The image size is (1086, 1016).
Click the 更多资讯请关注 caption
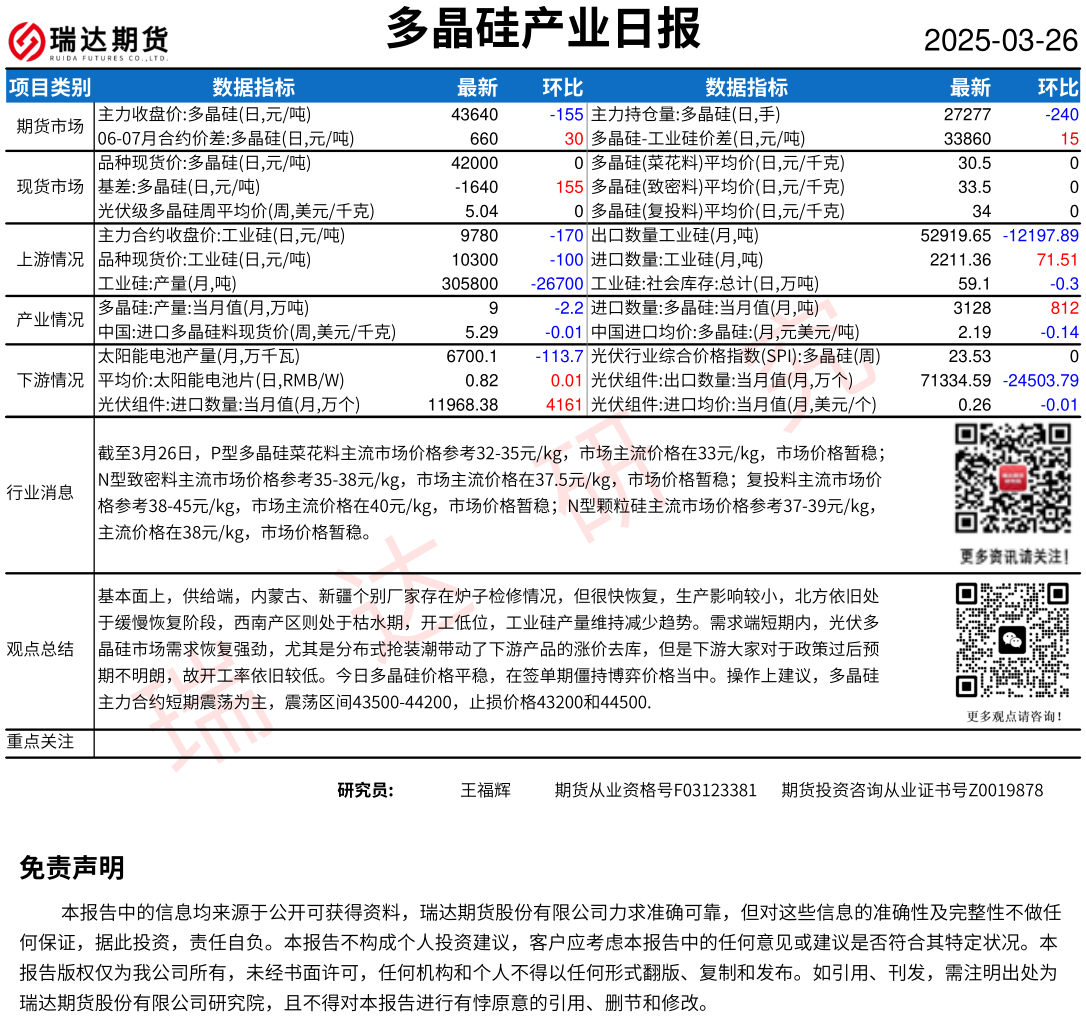point(1014,556)
